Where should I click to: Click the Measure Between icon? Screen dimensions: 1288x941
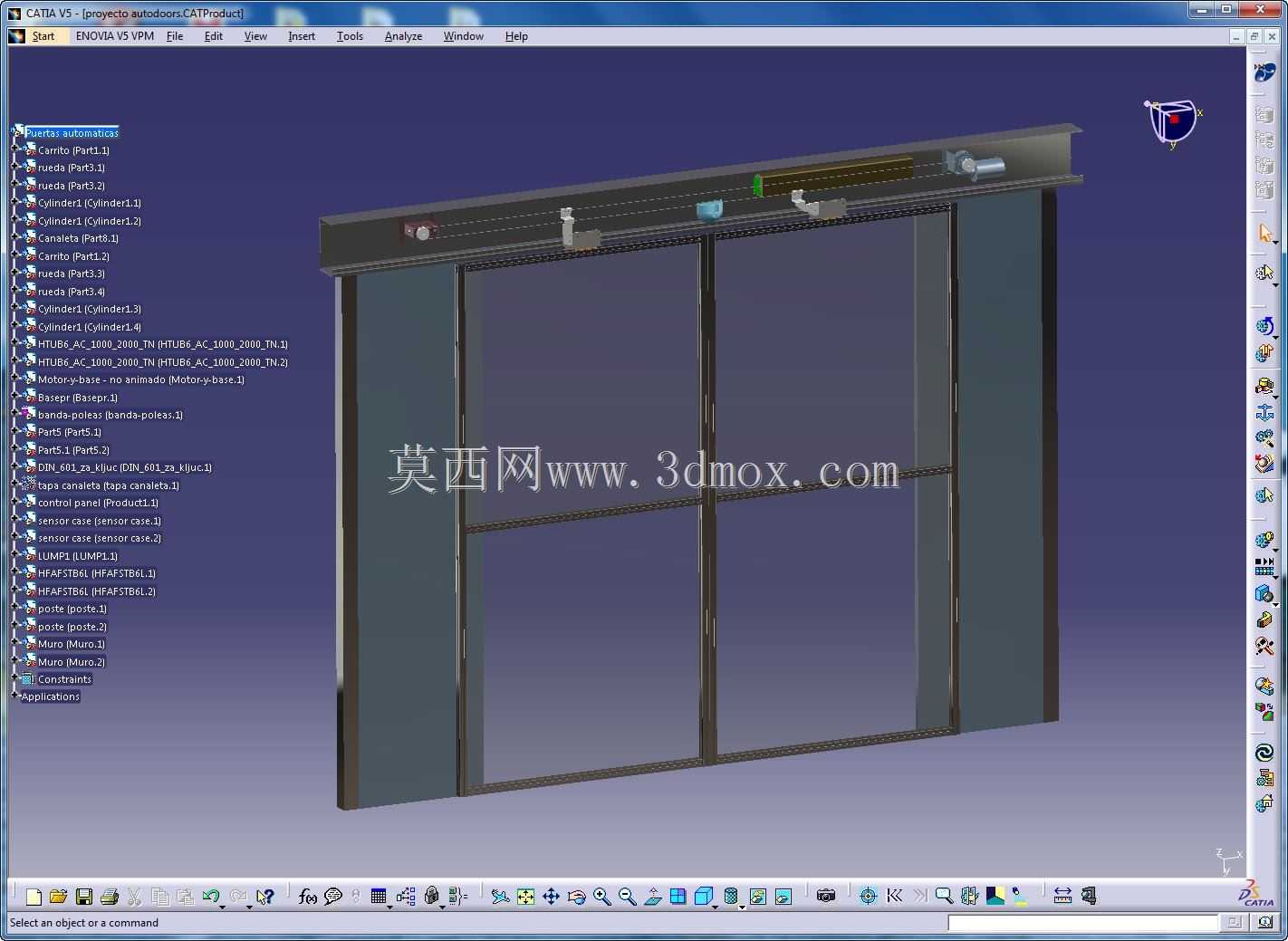pyautogui.click(x=1062, y=897)
